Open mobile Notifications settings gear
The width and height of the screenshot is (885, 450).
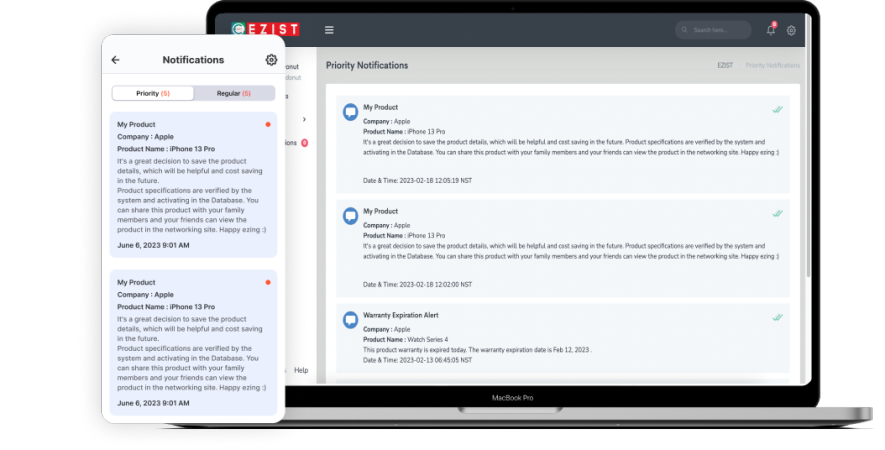click(x=271, y=60)
